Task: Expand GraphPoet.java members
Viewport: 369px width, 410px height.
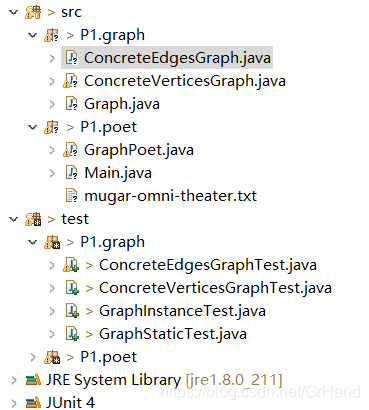Action: tap(52, 150)
